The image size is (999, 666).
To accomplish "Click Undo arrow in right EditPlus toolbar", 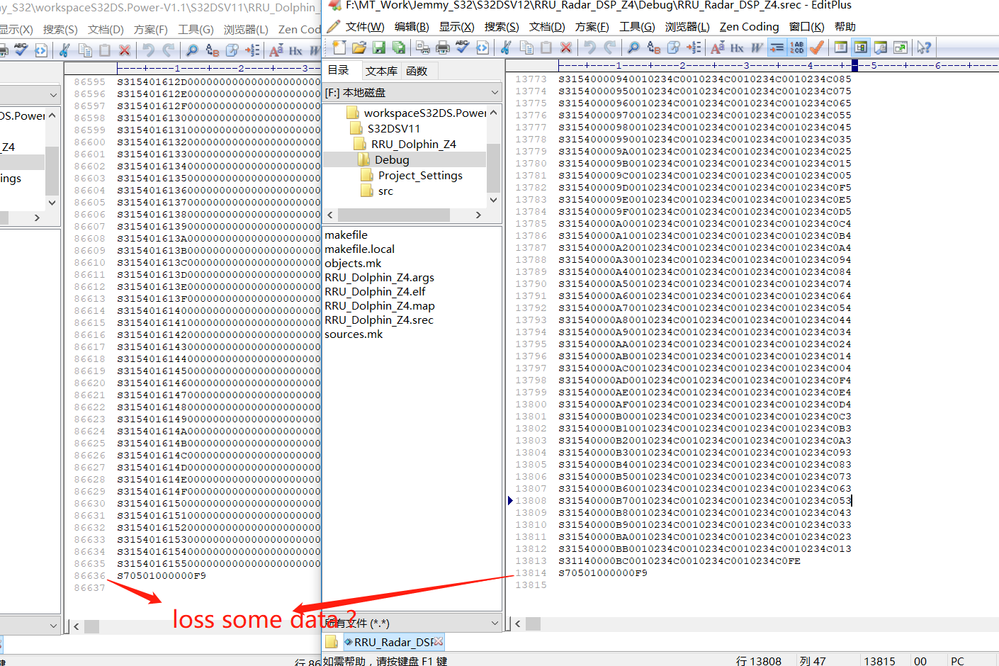I will tap(590, 48).
